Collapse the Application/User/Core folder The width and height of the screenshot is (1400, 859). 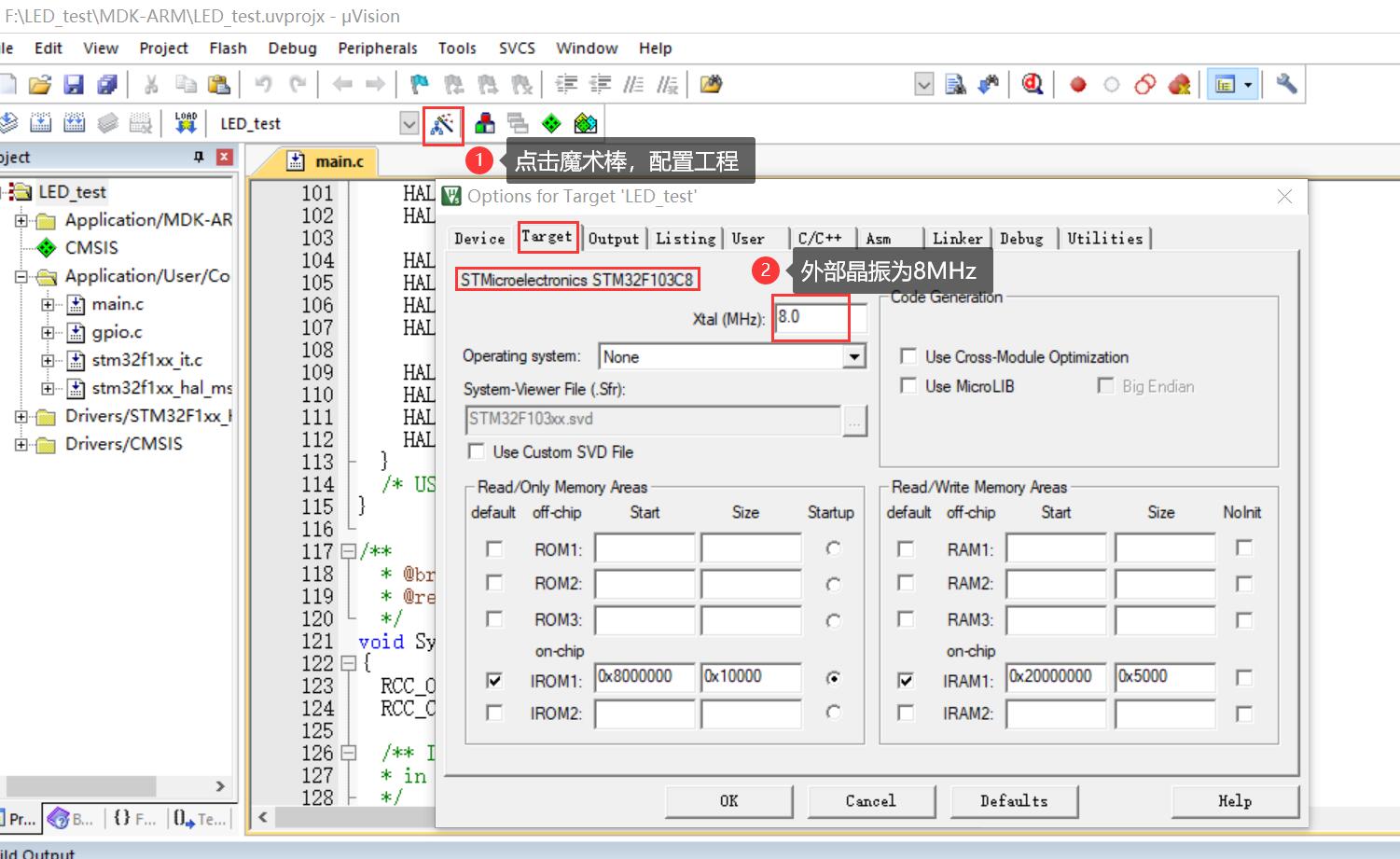[21, 277]
